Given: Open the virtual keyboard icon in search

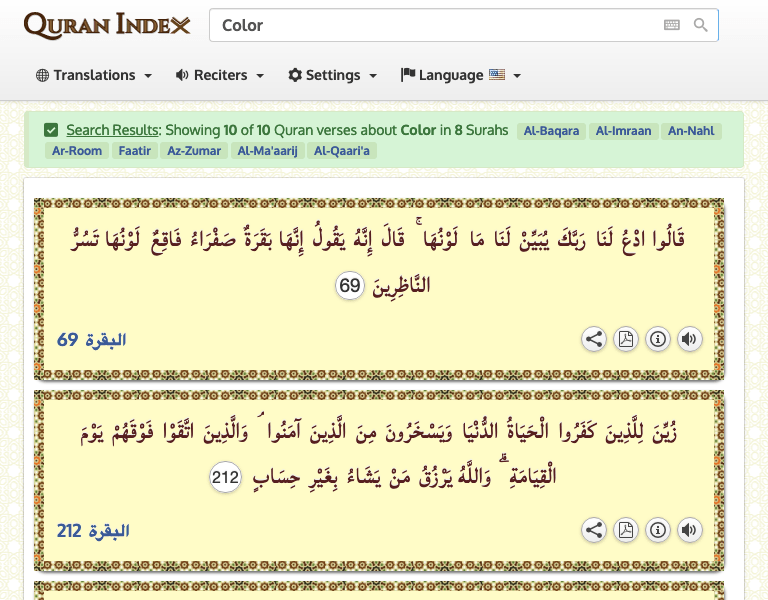Looking at the screenshot, I should click(672, 25).
